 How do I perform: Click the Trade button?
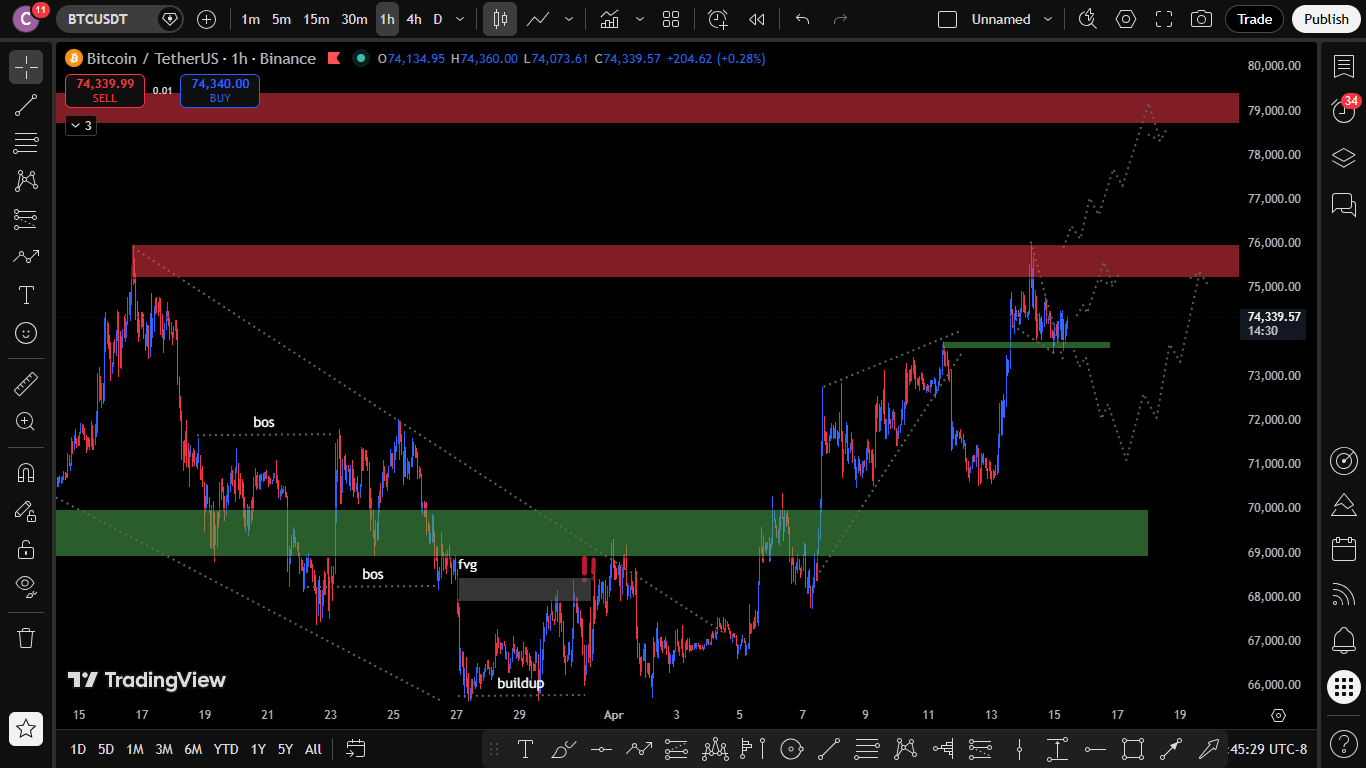[1255, 19]
